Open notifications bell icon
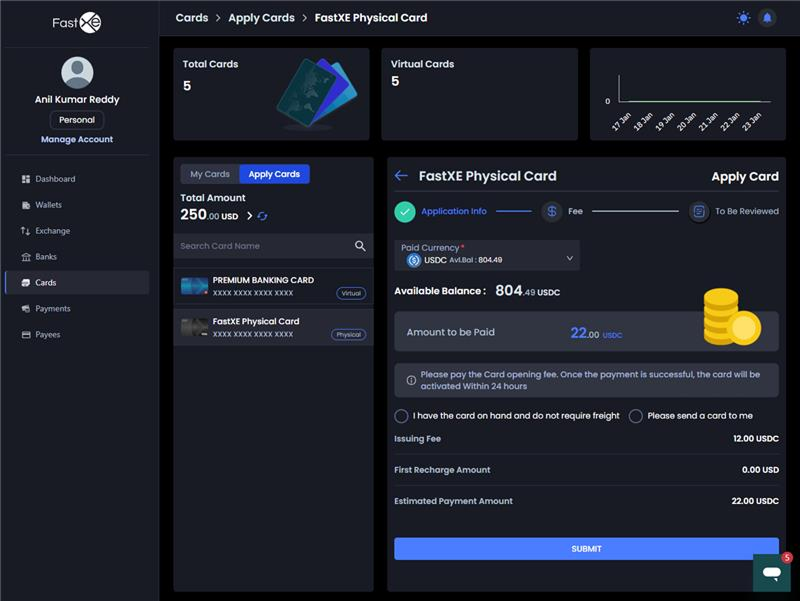The height and width of the screenshot is (601, 800). 768,18
